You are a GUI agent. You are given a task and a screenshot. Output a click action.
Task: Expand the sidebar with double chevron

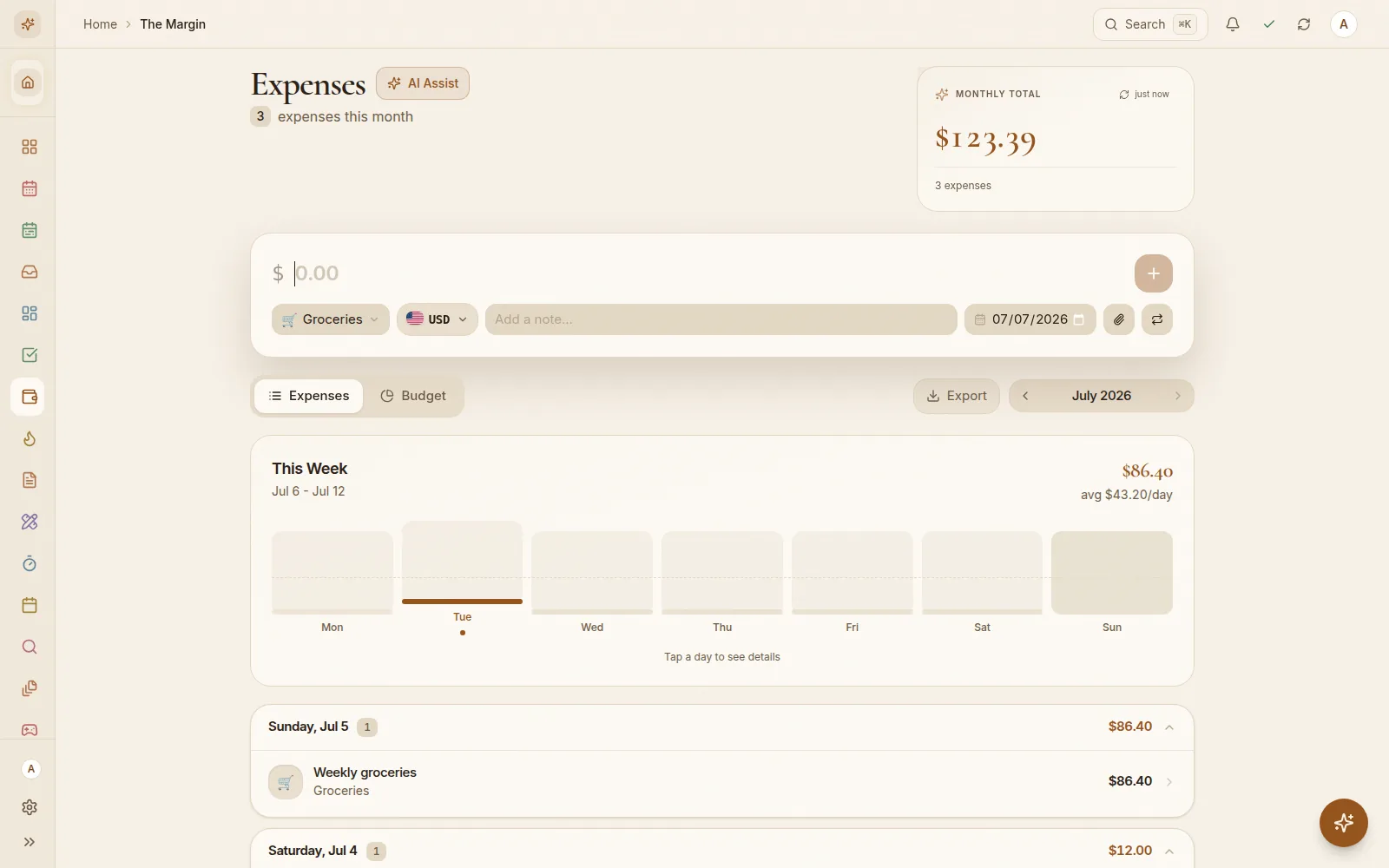[30, 842]
